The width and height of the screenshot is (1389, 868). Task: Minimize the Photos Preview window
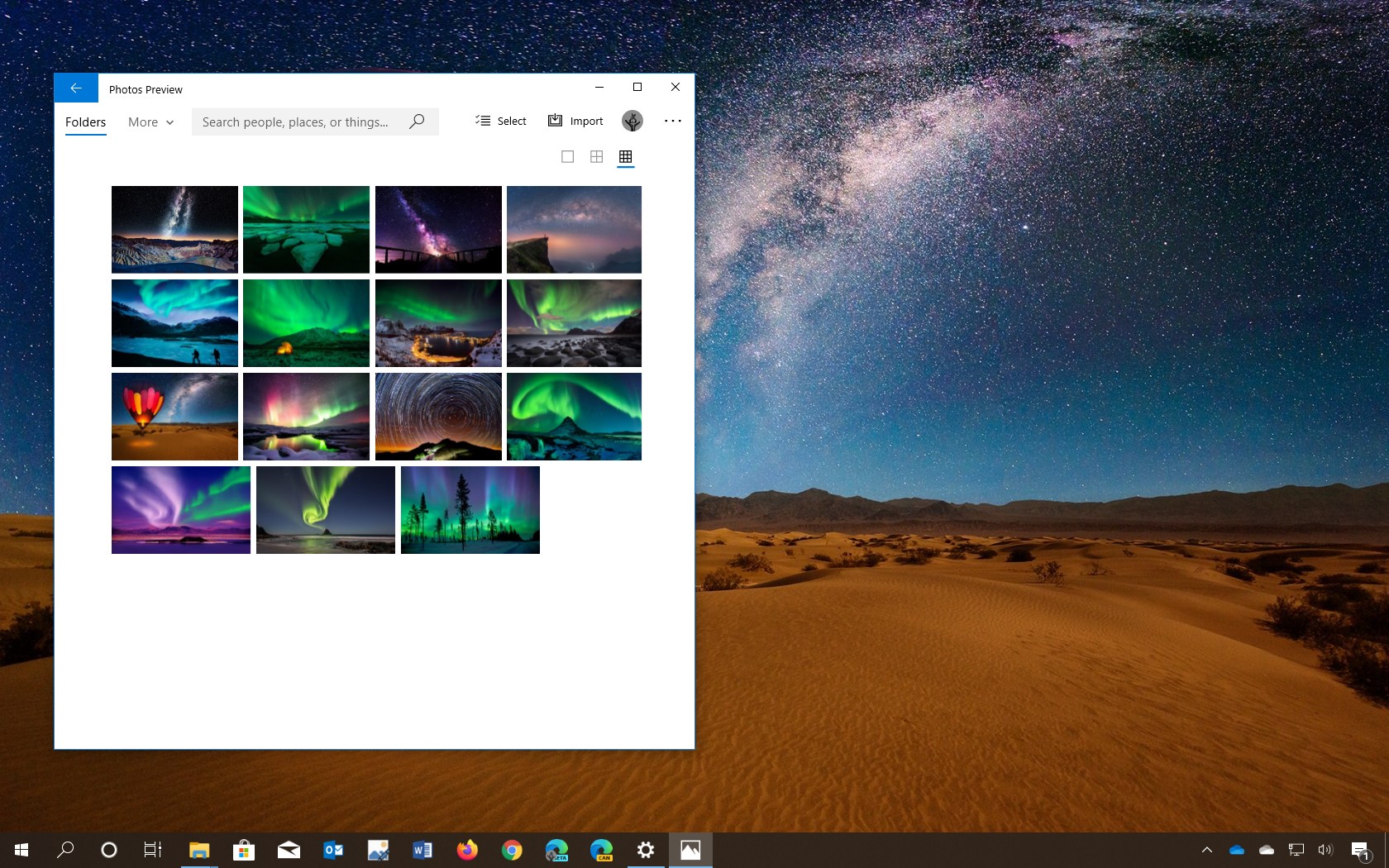pyautogui.click(x=599, y=87)
